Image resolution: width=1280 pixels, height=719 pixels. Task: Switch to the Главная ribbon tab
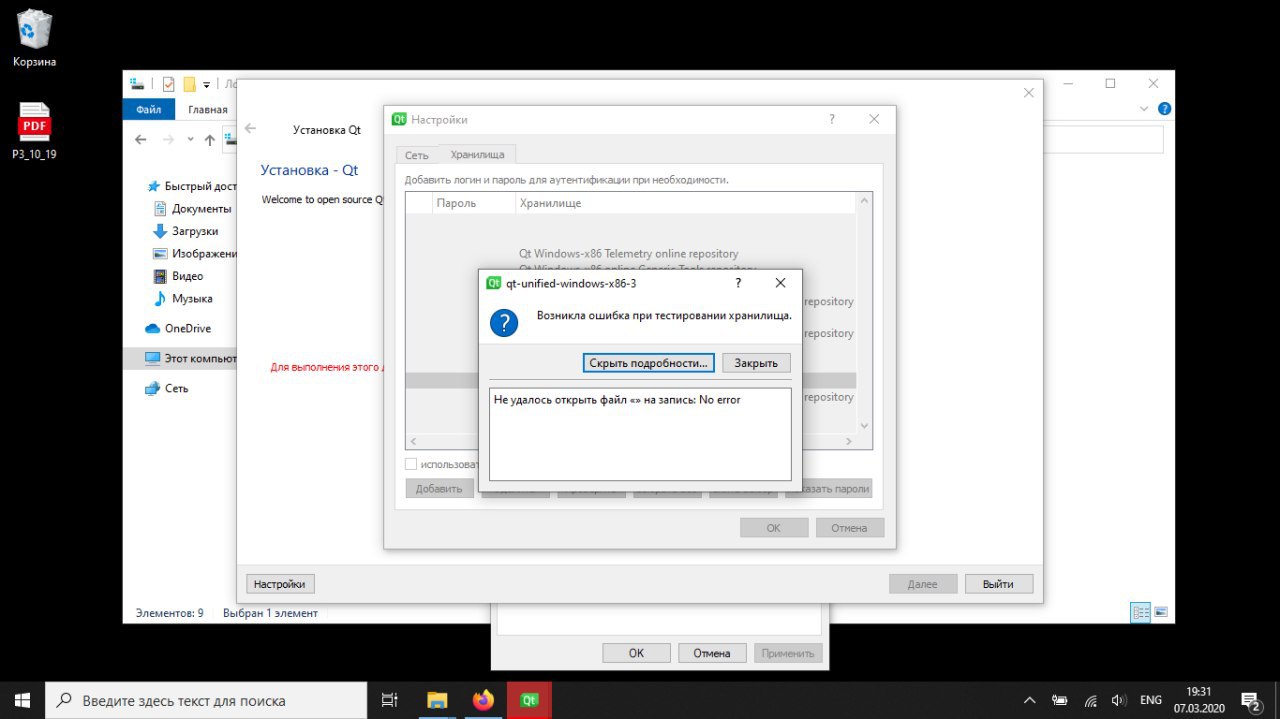[x=208, y=110]
